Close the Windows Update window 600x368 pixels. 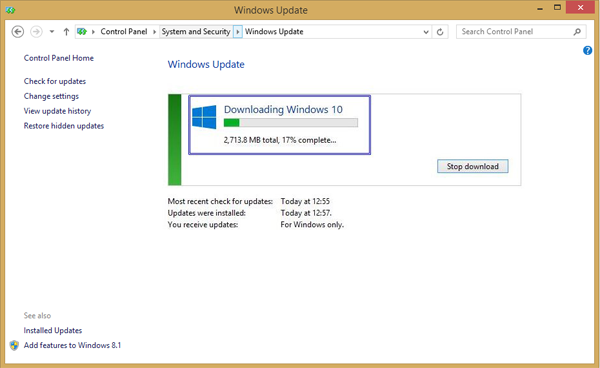[580, 8]
